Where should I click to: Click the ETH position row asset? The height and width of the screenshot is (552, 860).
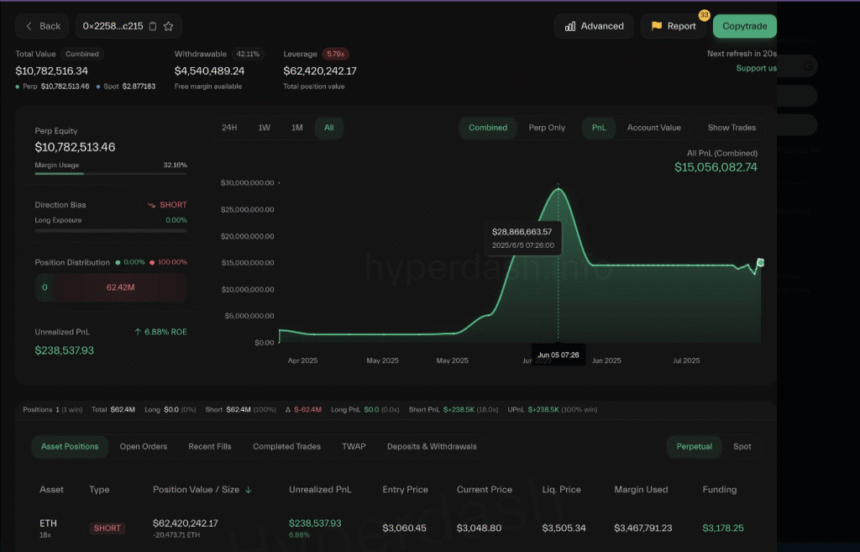coord(48,523)
